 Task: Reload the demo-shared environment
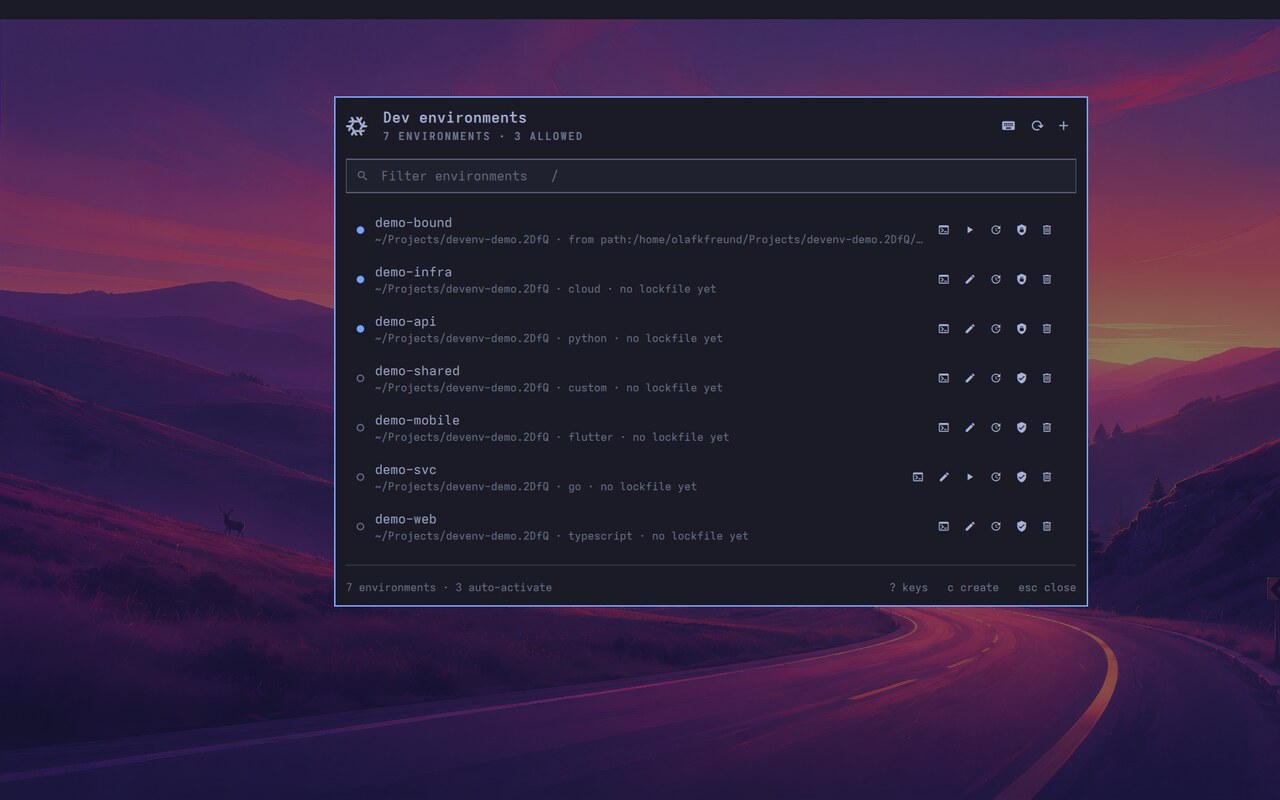point(995,378)
